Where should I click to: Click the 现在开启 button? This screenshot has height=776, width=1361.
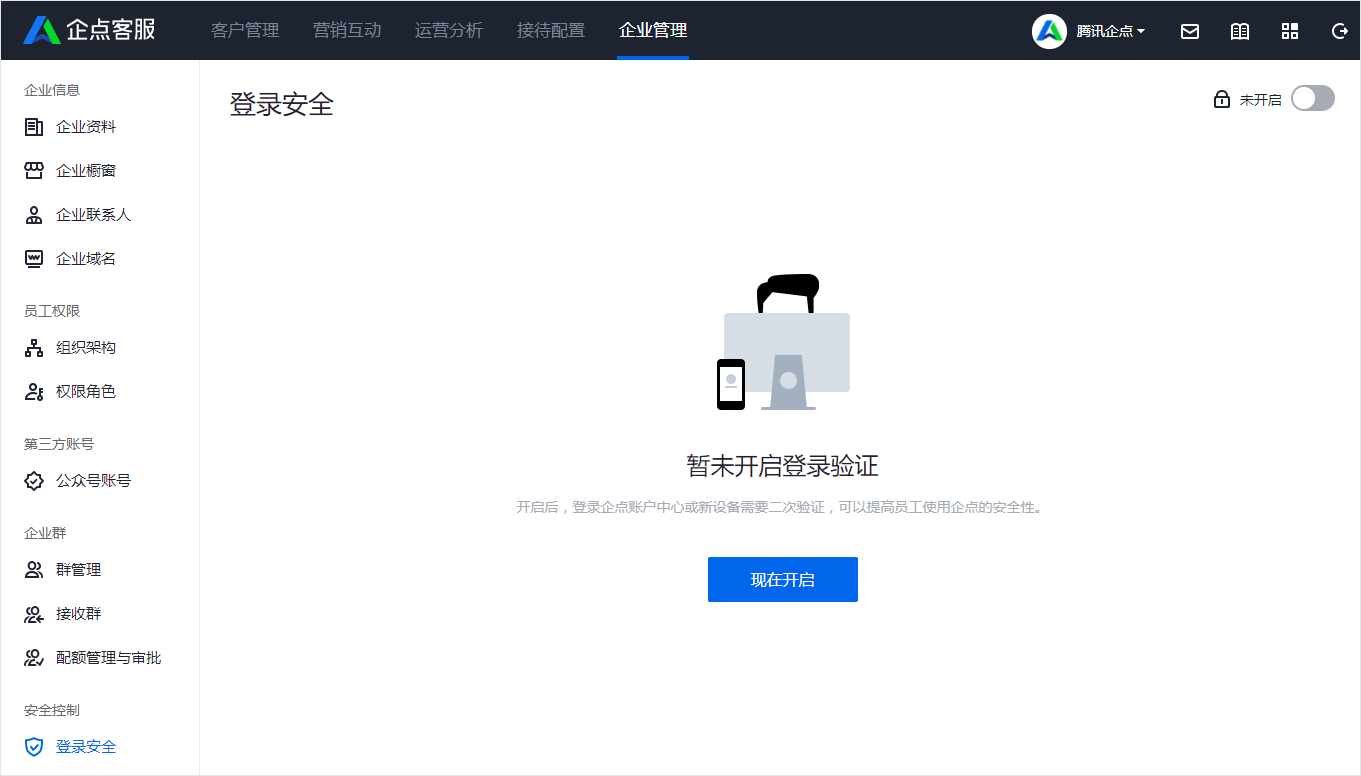tap(782, 580)
